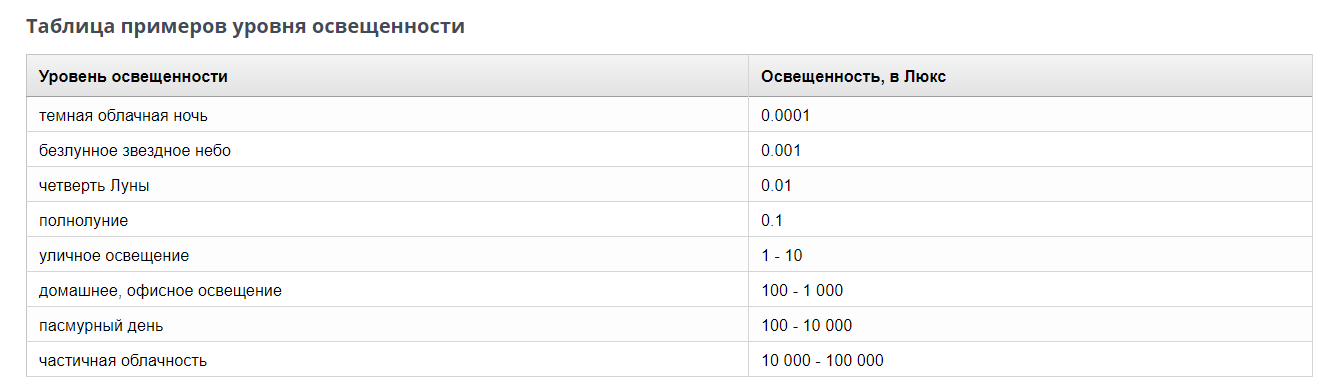
Task: Click the 'пасмурный день' cell
Action: pos(388,325)
